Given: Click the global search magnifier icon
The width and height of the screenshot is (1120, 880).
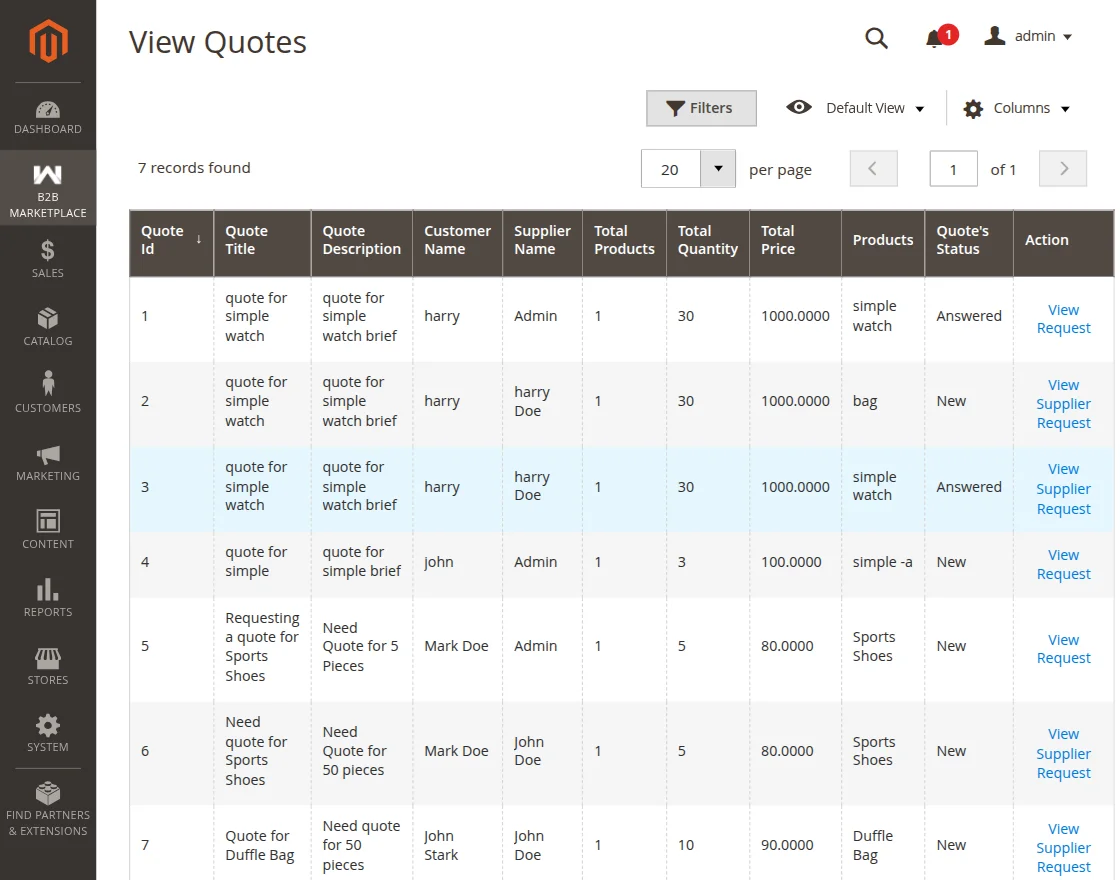Looking at the screenshot, I should pyautogui.click(x=876, y=38).
